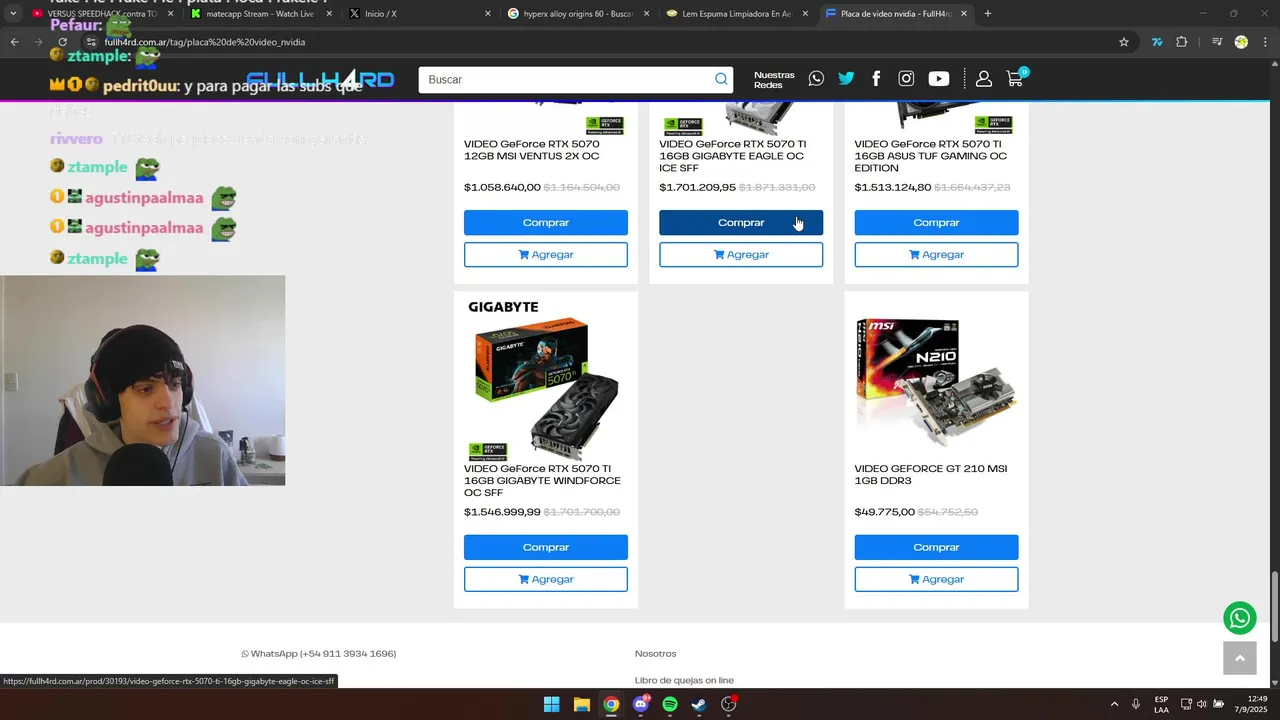The width and height of the screenshot is (1280, 720).
Task: Click the ESP LAA language indicator
Action: (1161, 704)
